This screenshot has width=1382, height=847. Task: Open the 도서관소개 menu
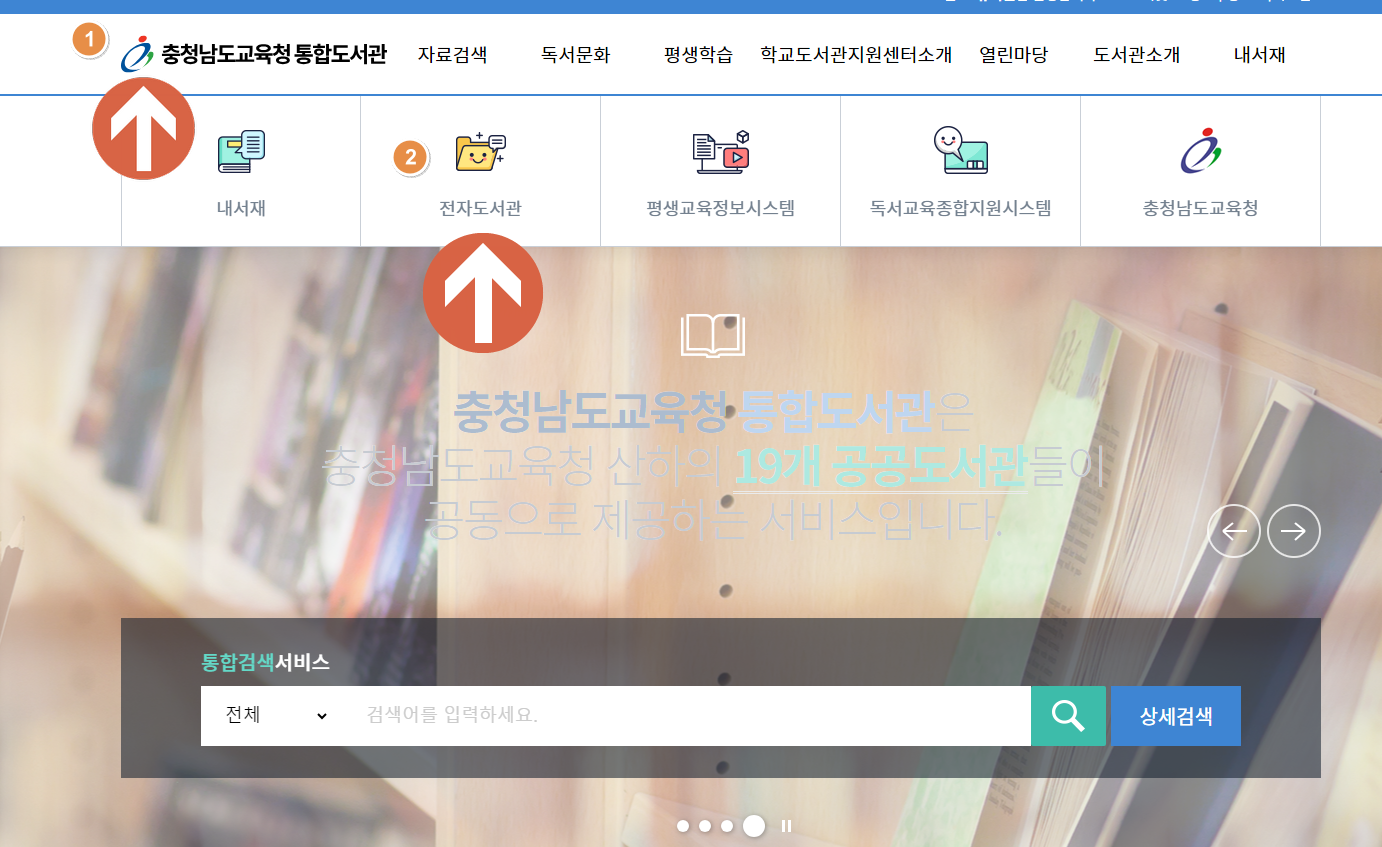click(x=1136, y=55)
